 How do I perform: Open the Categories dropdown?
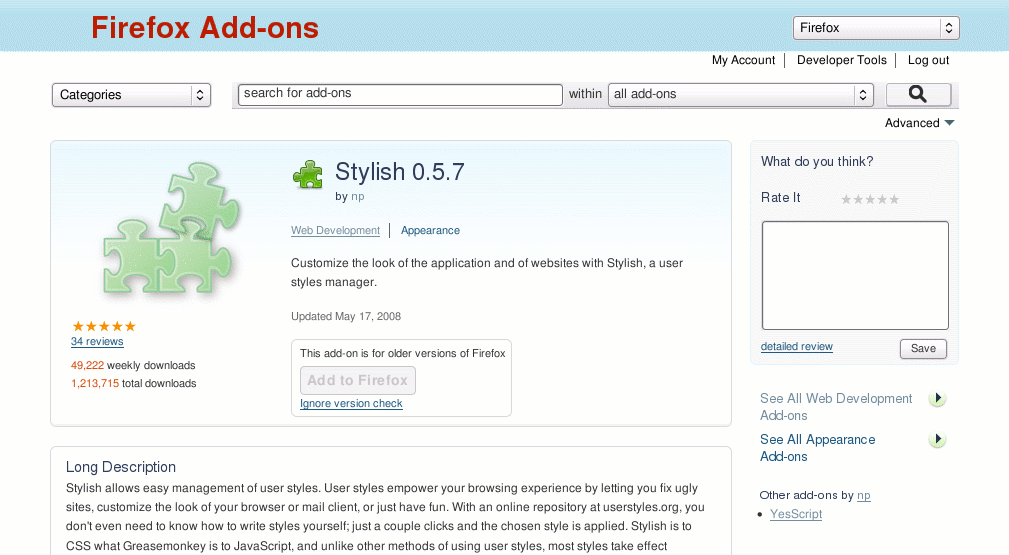point(131,95)
